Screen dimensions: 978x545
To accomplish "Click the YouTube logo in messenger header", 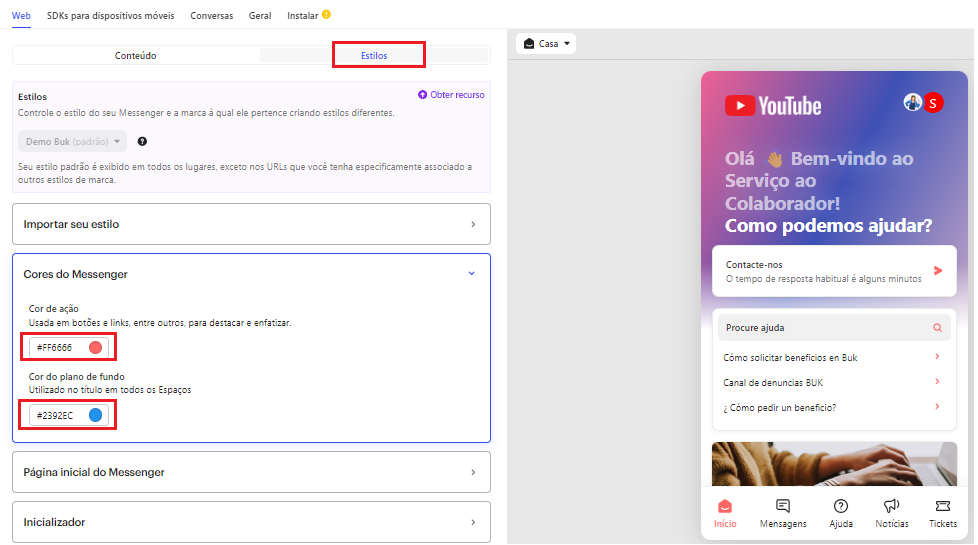I will pos(773,106).
